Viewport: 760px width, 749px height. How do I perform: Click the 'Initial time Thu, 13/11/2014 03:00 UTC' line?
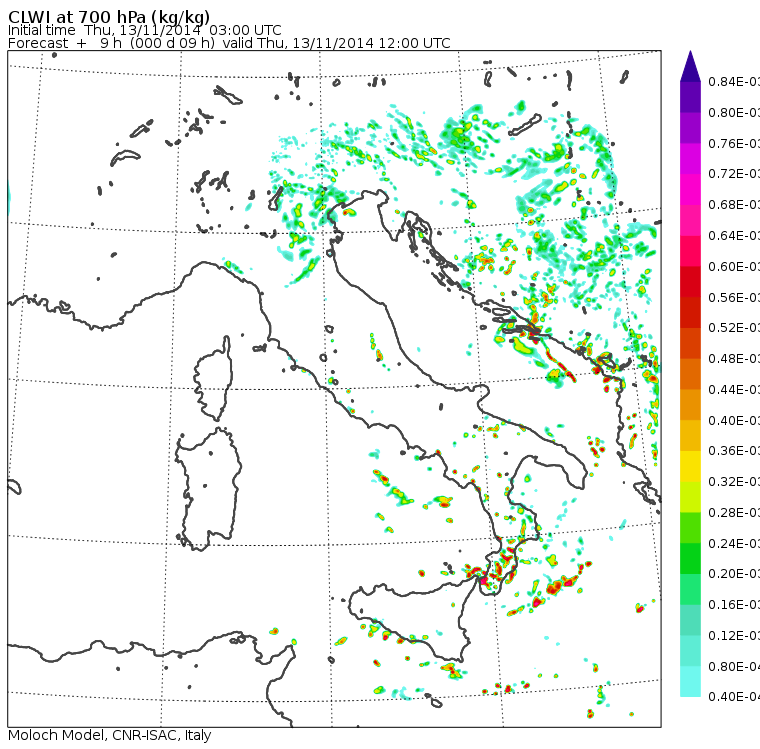pos(144,30)
